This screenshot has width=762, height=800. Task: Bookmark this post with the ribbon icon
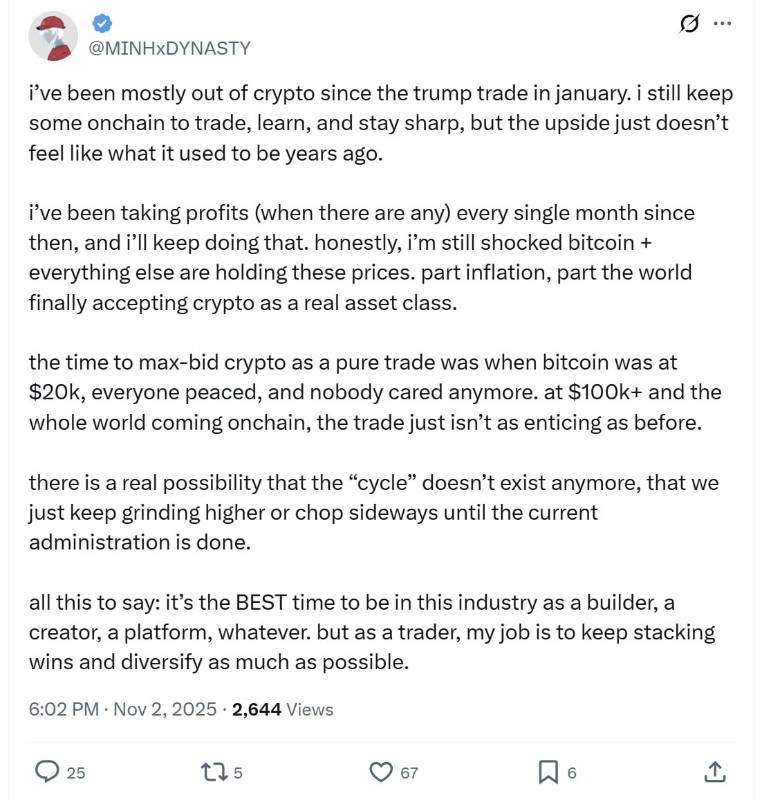pyautogui.click(x=548, y=771)
